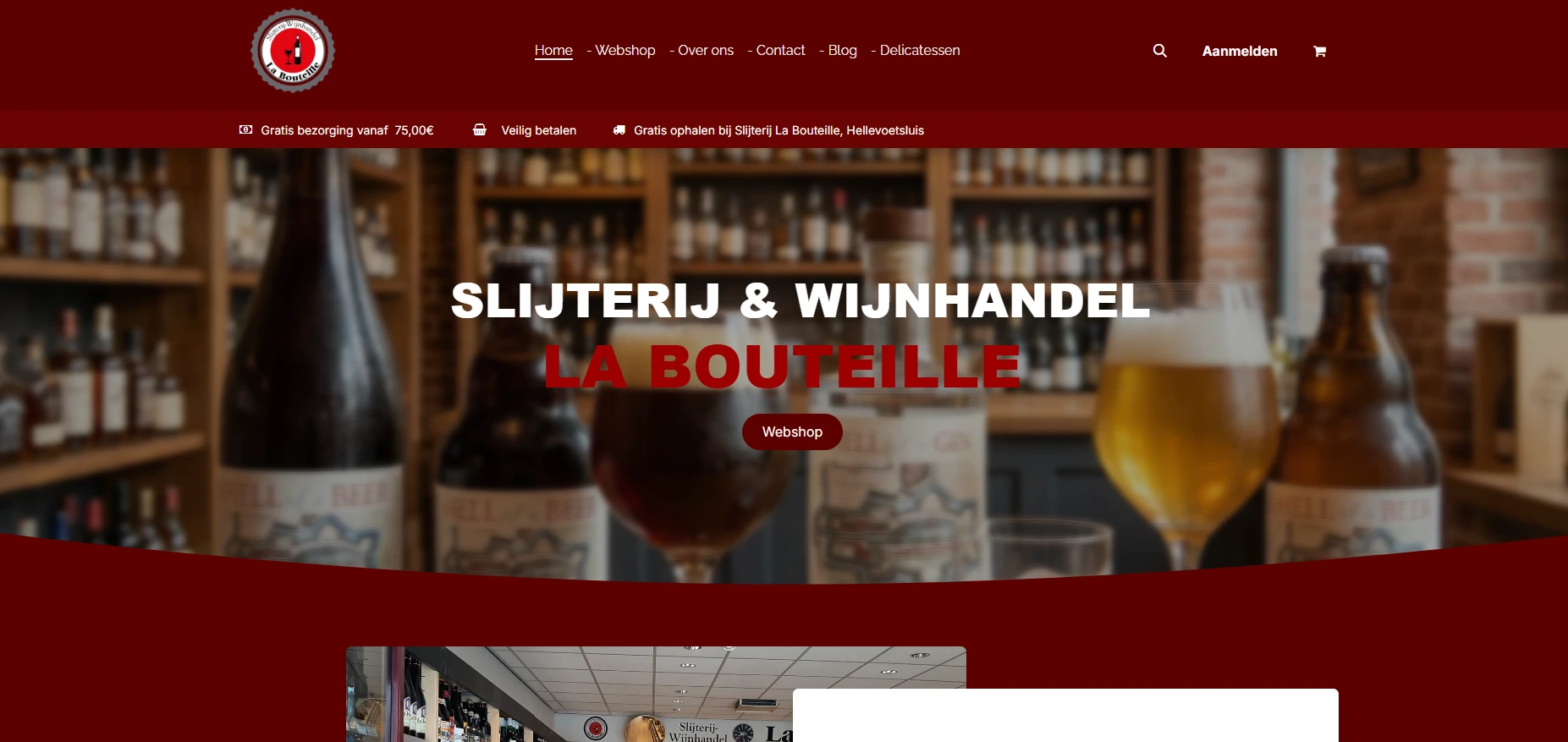Click the red LA BOUTEILLE title
Viewport: 1568px width, 742px height.
pyautogui.click(x=783, y=366)
